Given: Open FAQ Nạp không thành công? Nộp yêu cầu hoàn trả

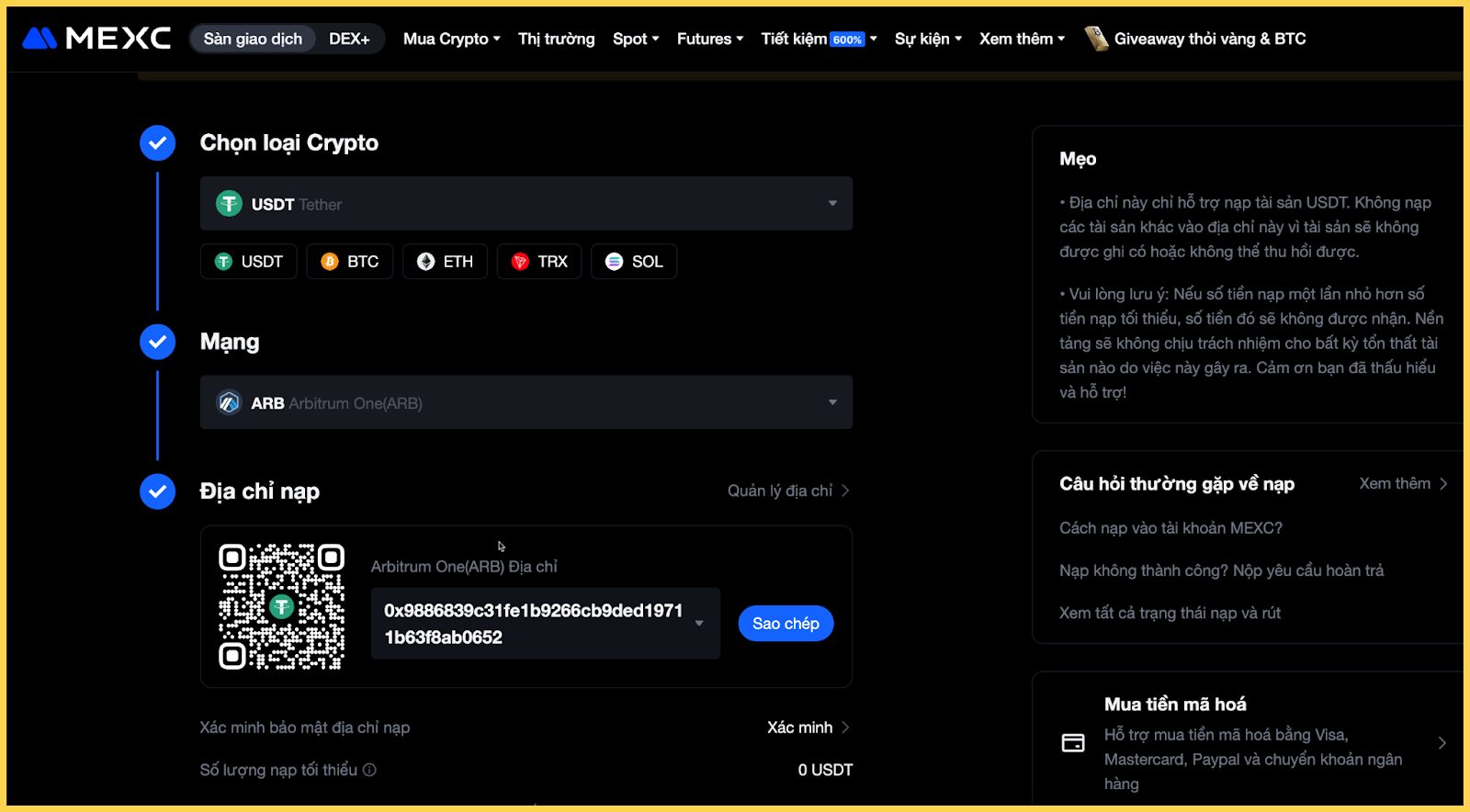Looking at the screenshot, I should (x=1221, y=570).
